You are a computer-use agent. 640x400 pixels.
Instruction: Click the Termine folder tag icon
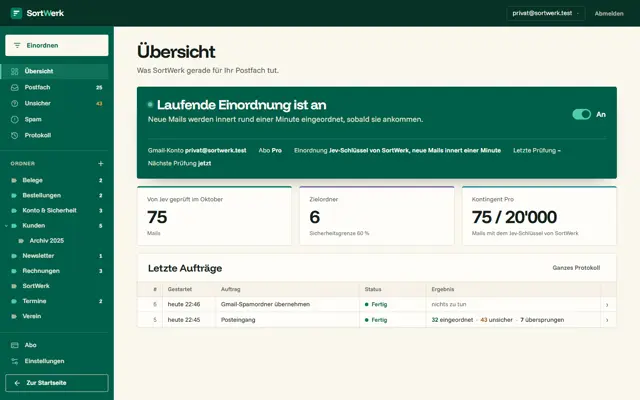point(14,301)
